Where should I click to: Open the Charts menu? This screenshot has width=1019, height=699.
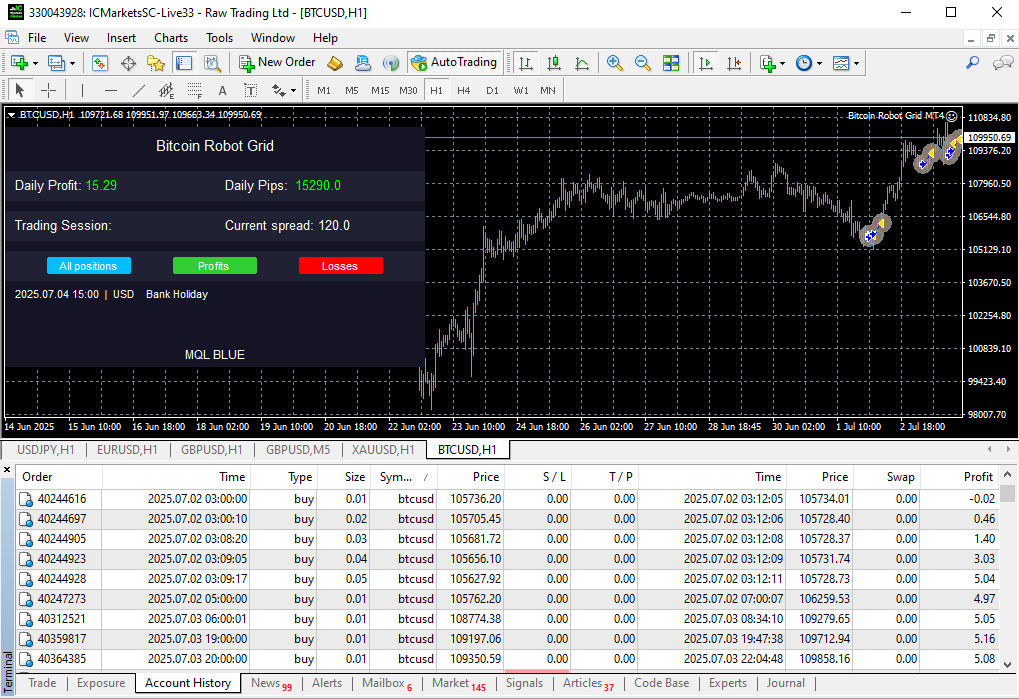[x=171, y=38]
